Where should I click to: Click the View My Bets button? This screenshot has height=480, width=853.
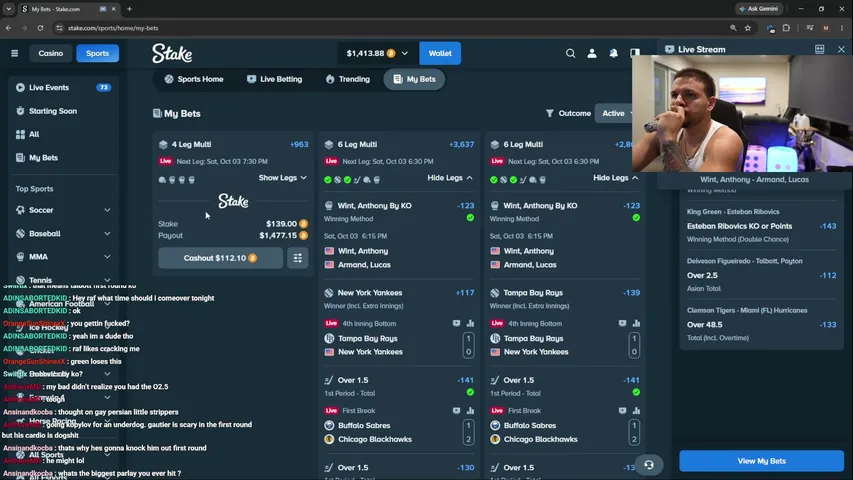(762, 461)
